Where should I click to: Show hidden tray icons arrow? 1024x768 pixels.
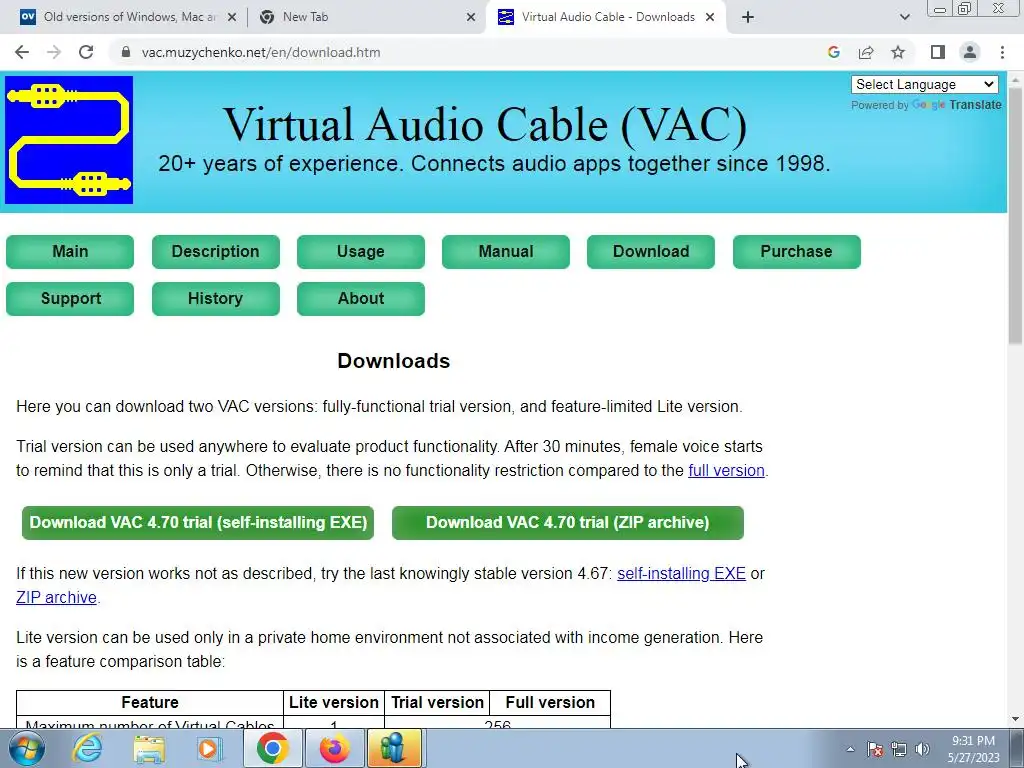click(x=850, y=749)
